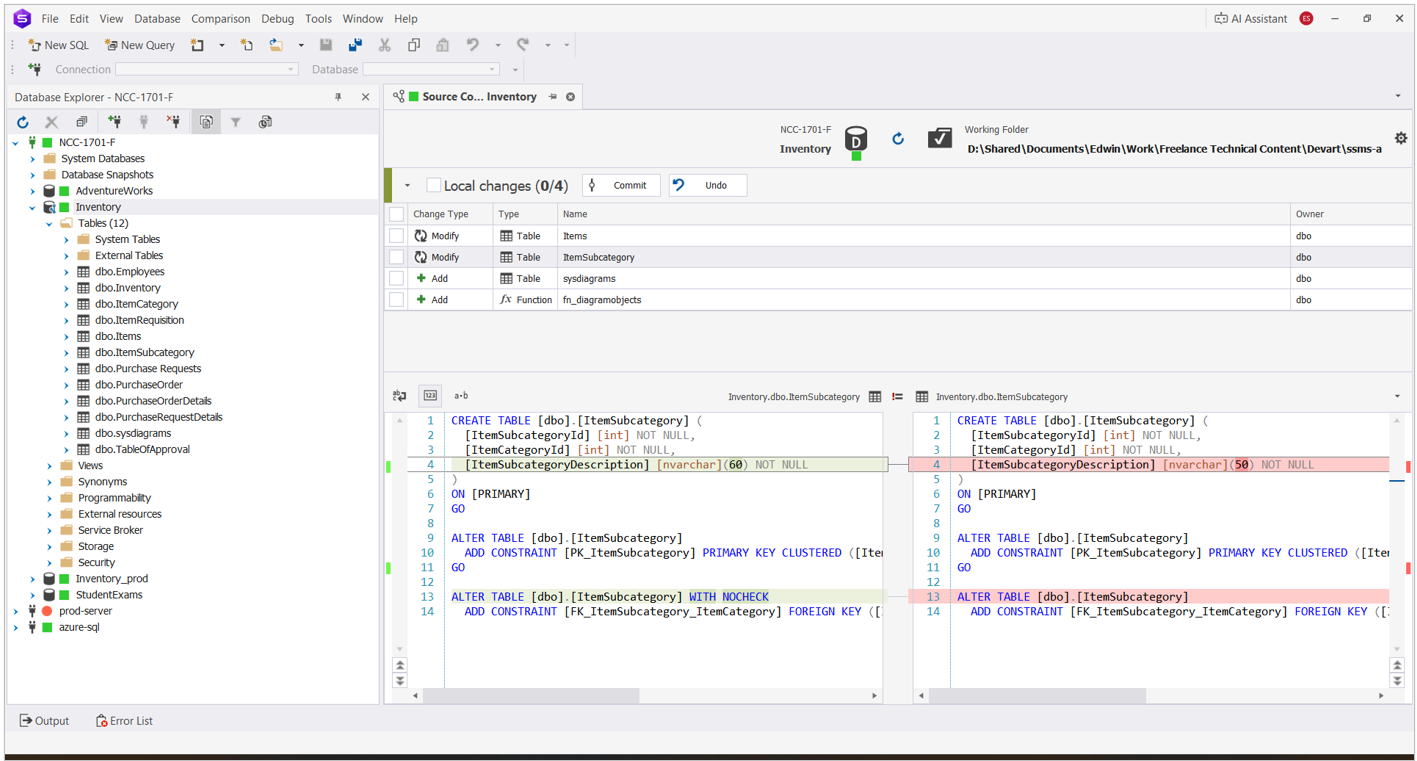Close the Source Control Inventory tab
The image size is (1417, 761).
pos(571,97)
